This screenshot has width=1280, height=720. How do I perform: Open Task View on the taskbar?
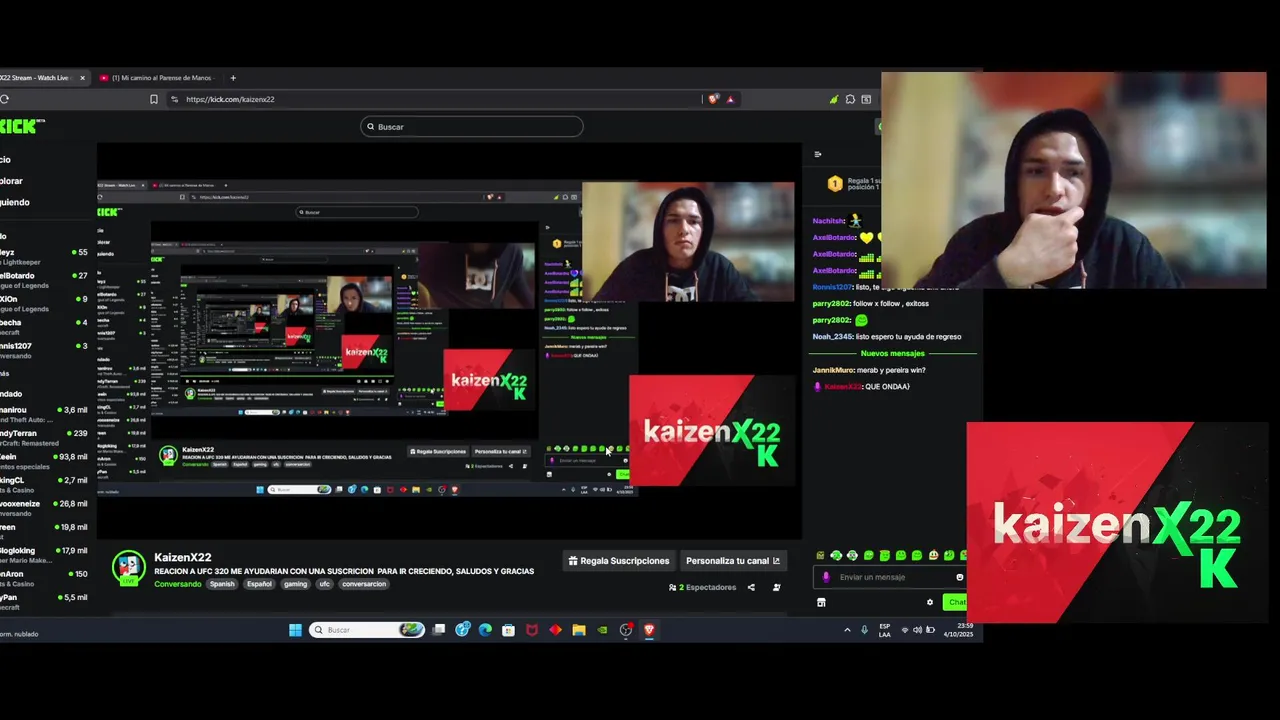pos(439,630)
